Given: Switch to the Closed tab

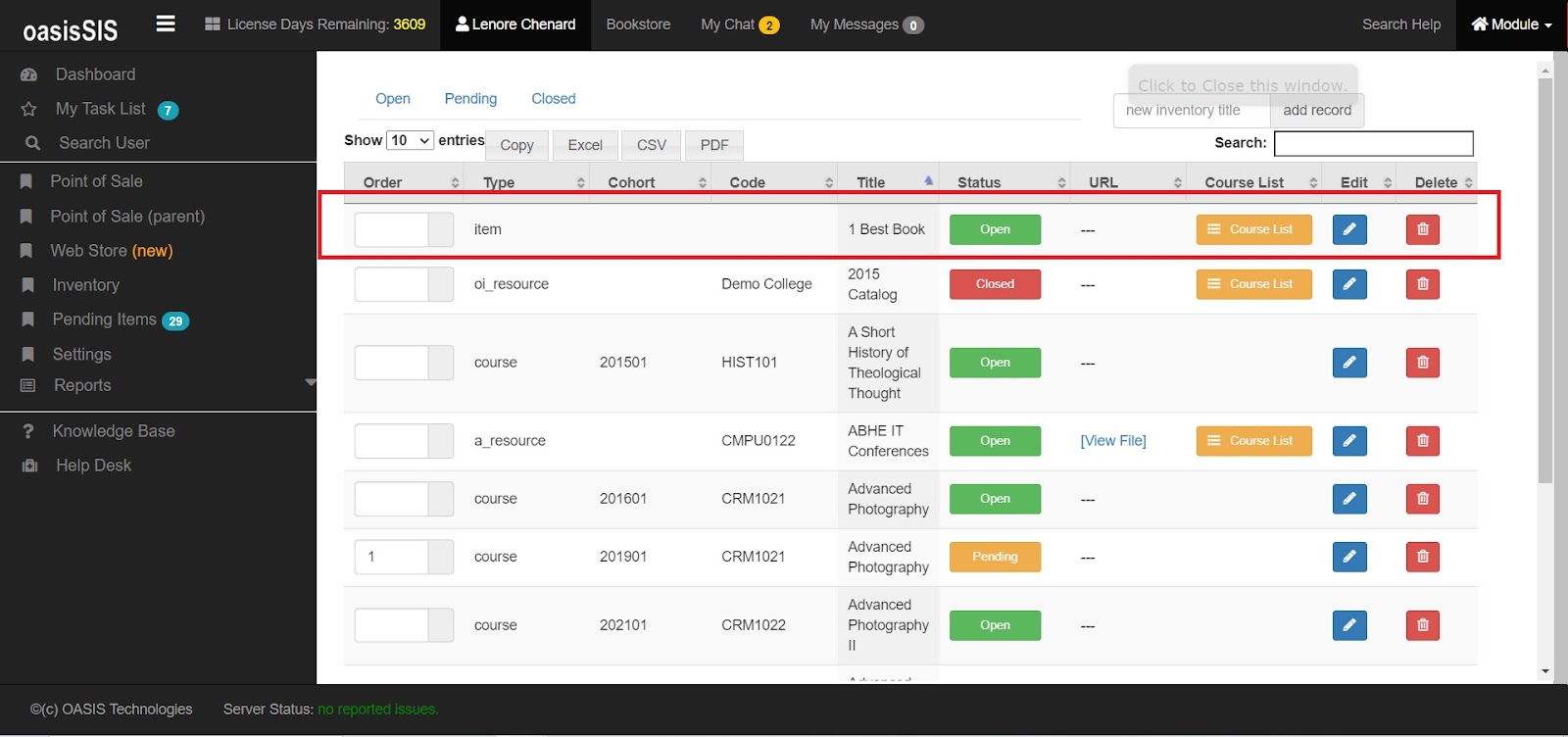Looking at the screenshot, I should [554, 99].
